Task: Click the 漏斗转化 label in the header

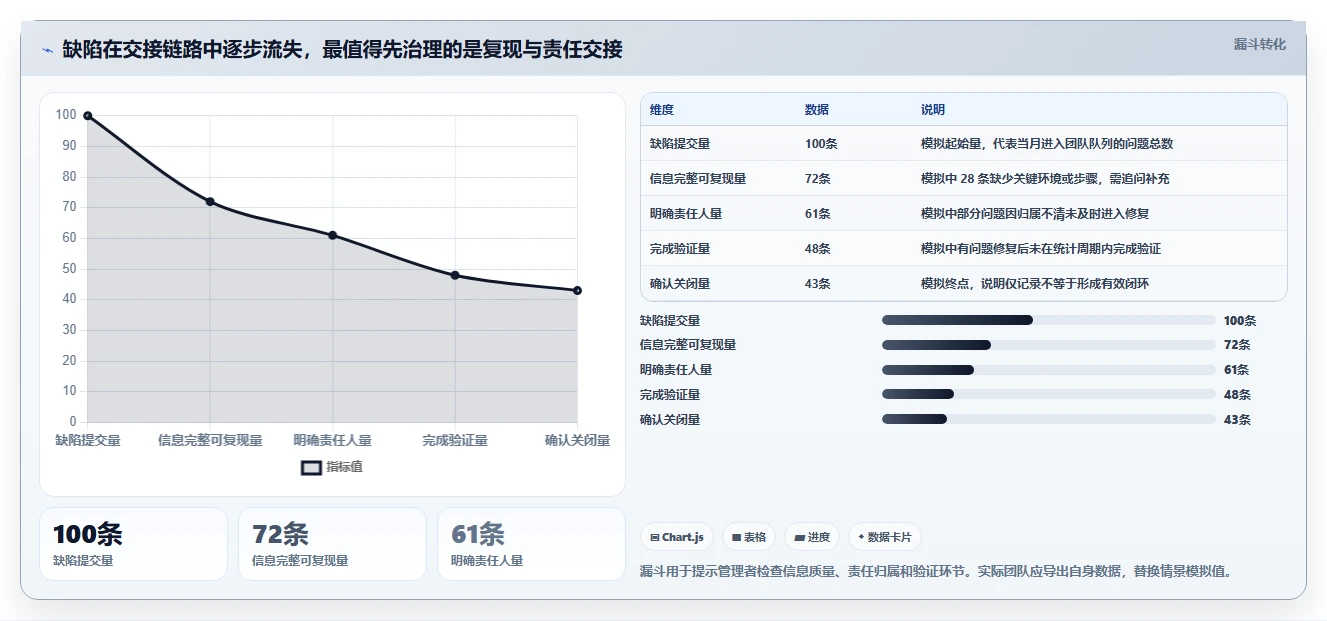Action: pyautogui.click(x=1260, y=44)
